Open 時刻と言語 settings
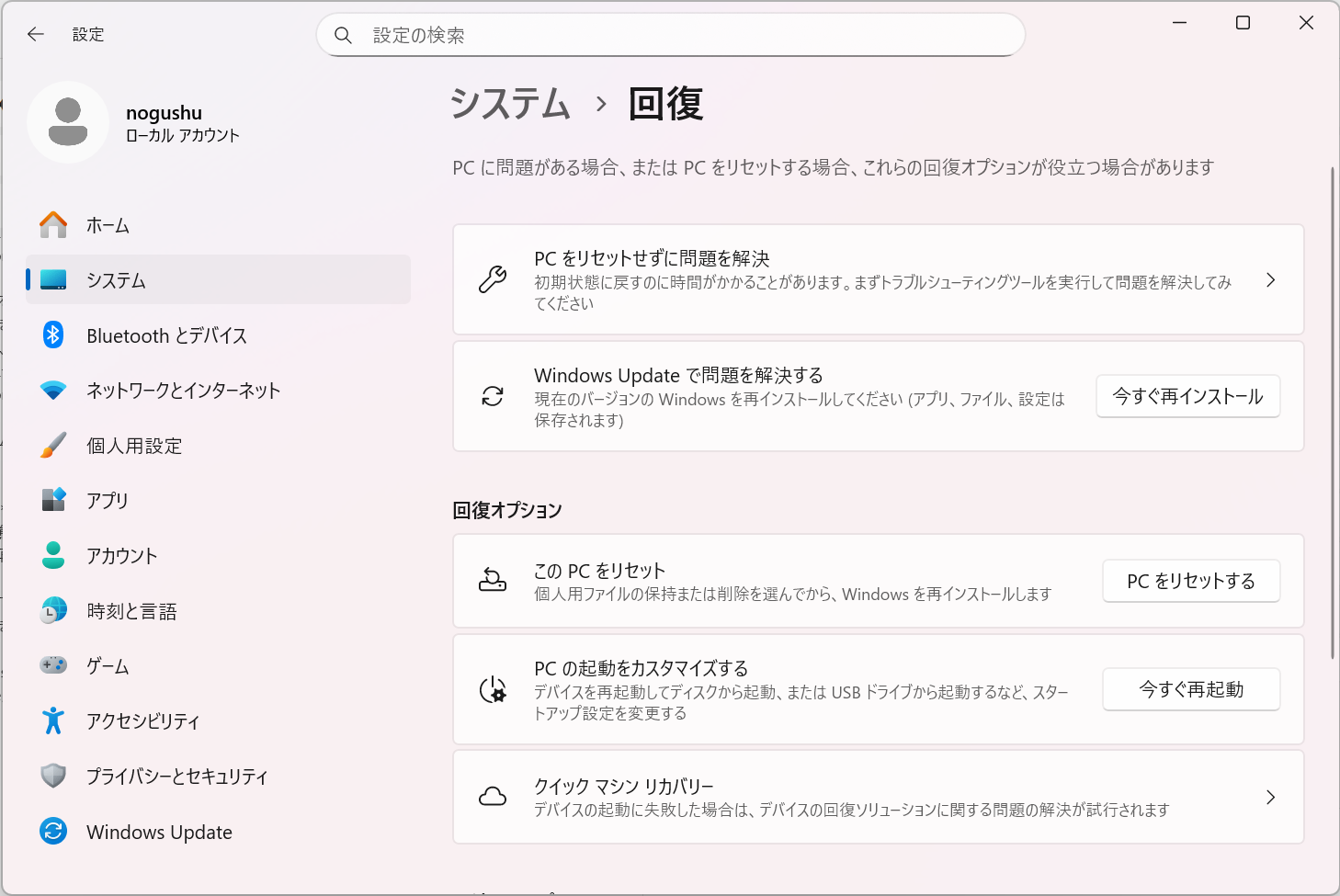 pyautogui.click(x=131, y=611)
